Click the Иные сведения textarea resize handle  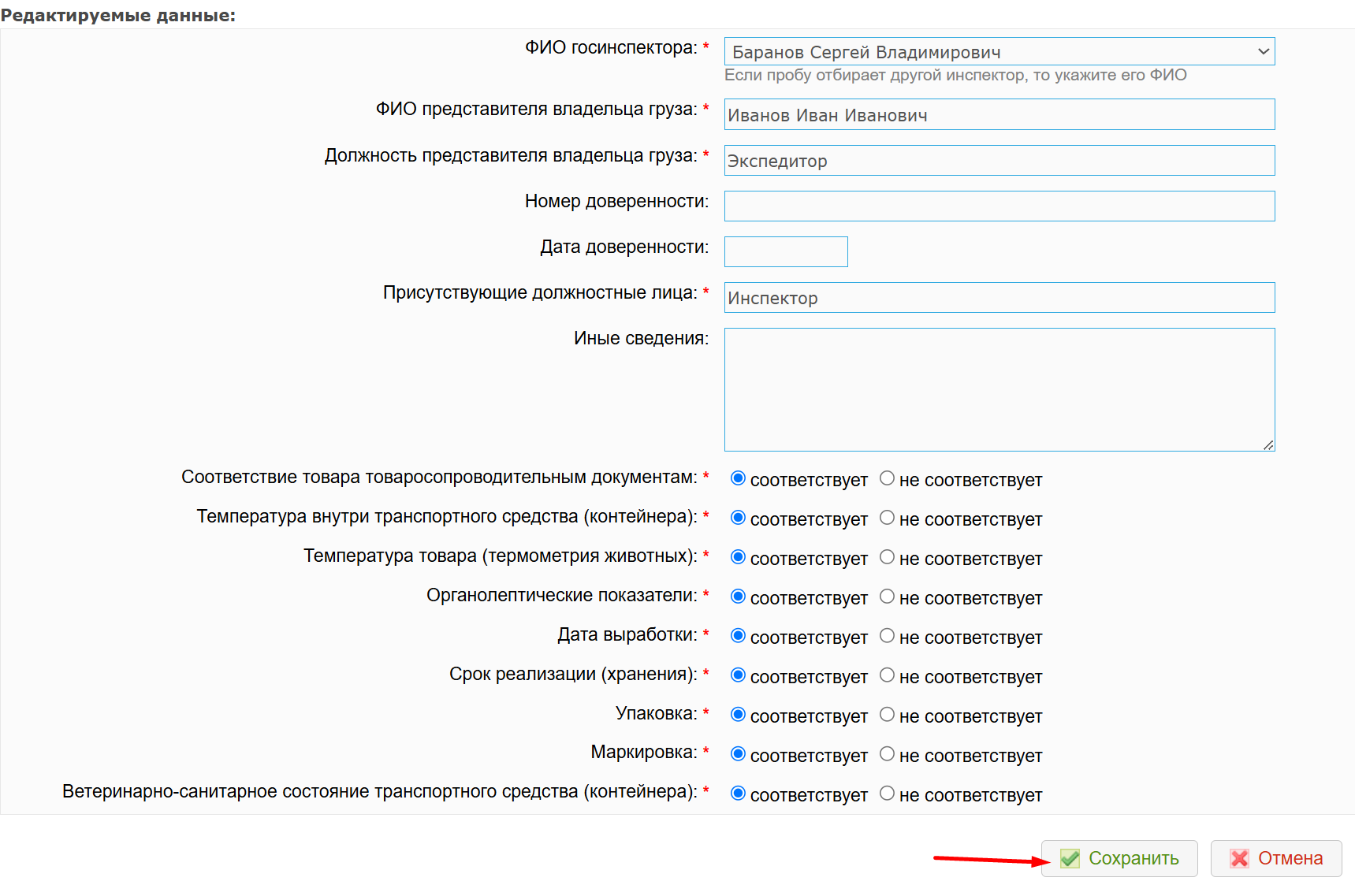[x=1268, y=445]
